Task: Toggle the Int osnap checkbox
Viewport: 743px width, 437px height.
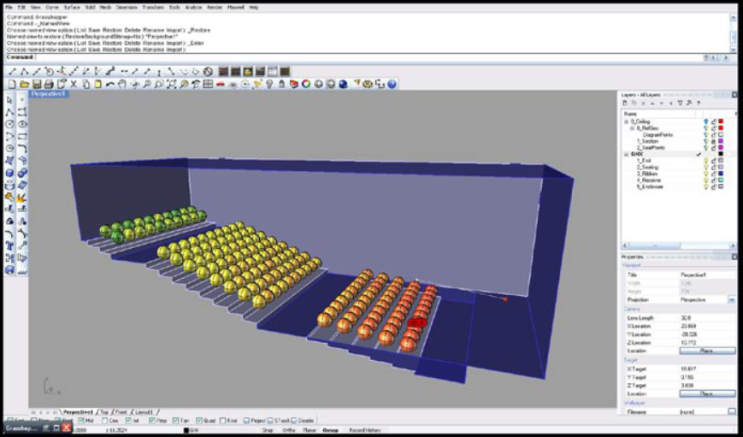Action: click(x=128, y=420)
